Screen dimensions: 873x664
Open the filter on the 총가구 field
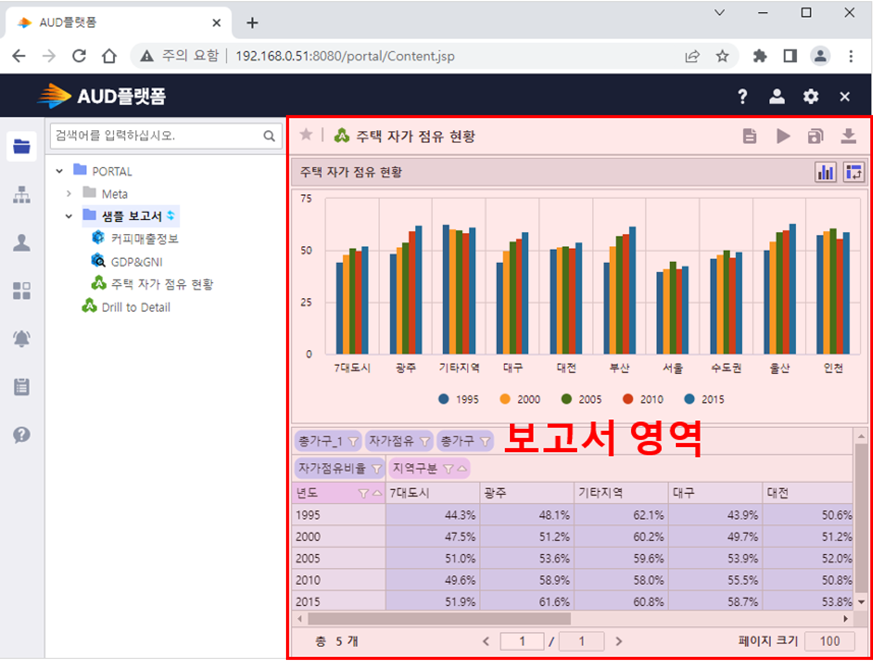485,441
